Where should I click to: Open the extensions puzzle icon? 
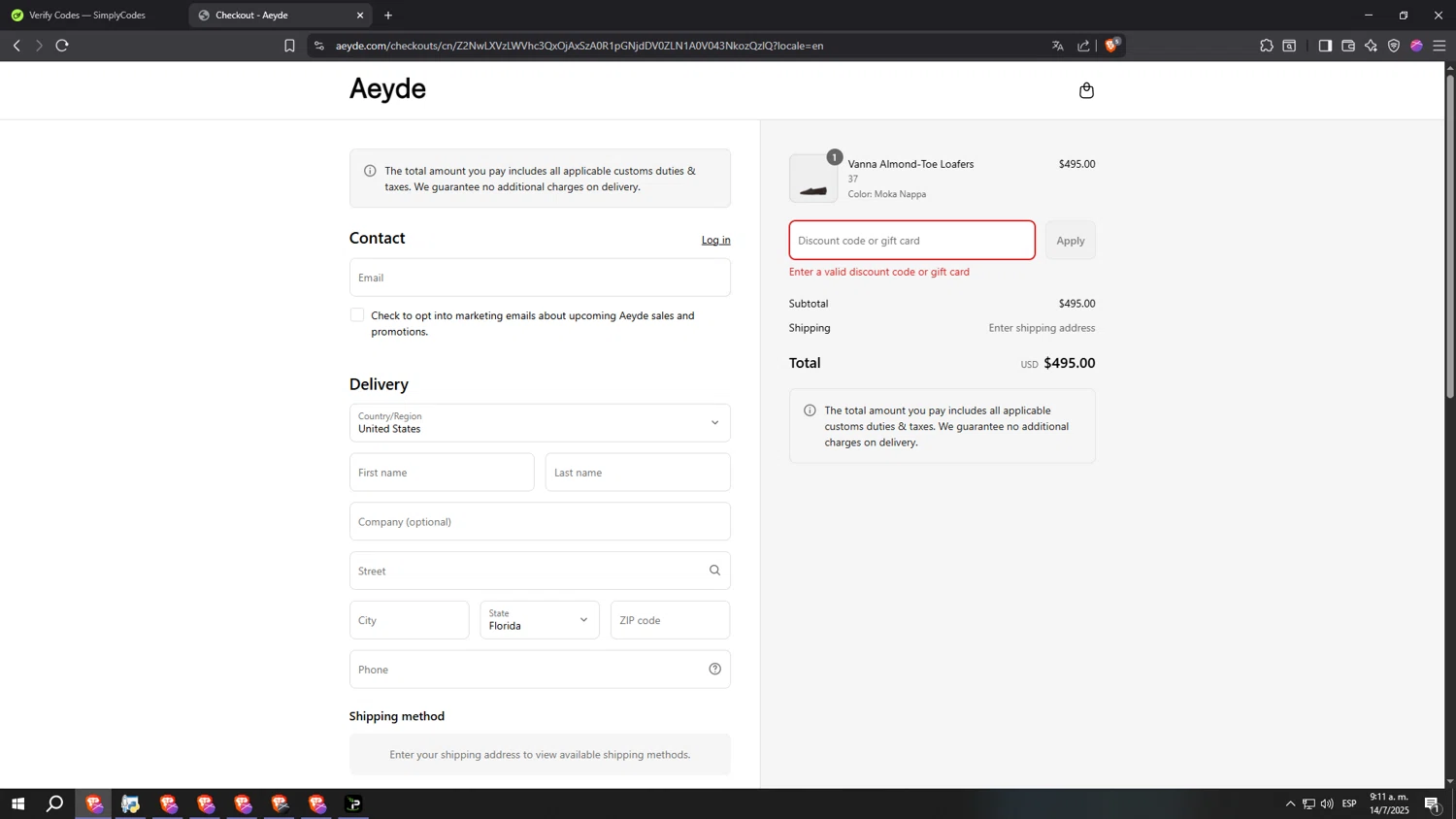pyautogui.click(x=1267, y=46)
